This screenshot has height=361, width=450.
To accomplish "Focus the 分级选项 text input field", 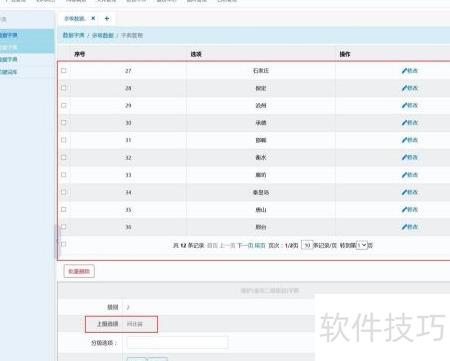I will pyautogui.click(x=177, y=343).
